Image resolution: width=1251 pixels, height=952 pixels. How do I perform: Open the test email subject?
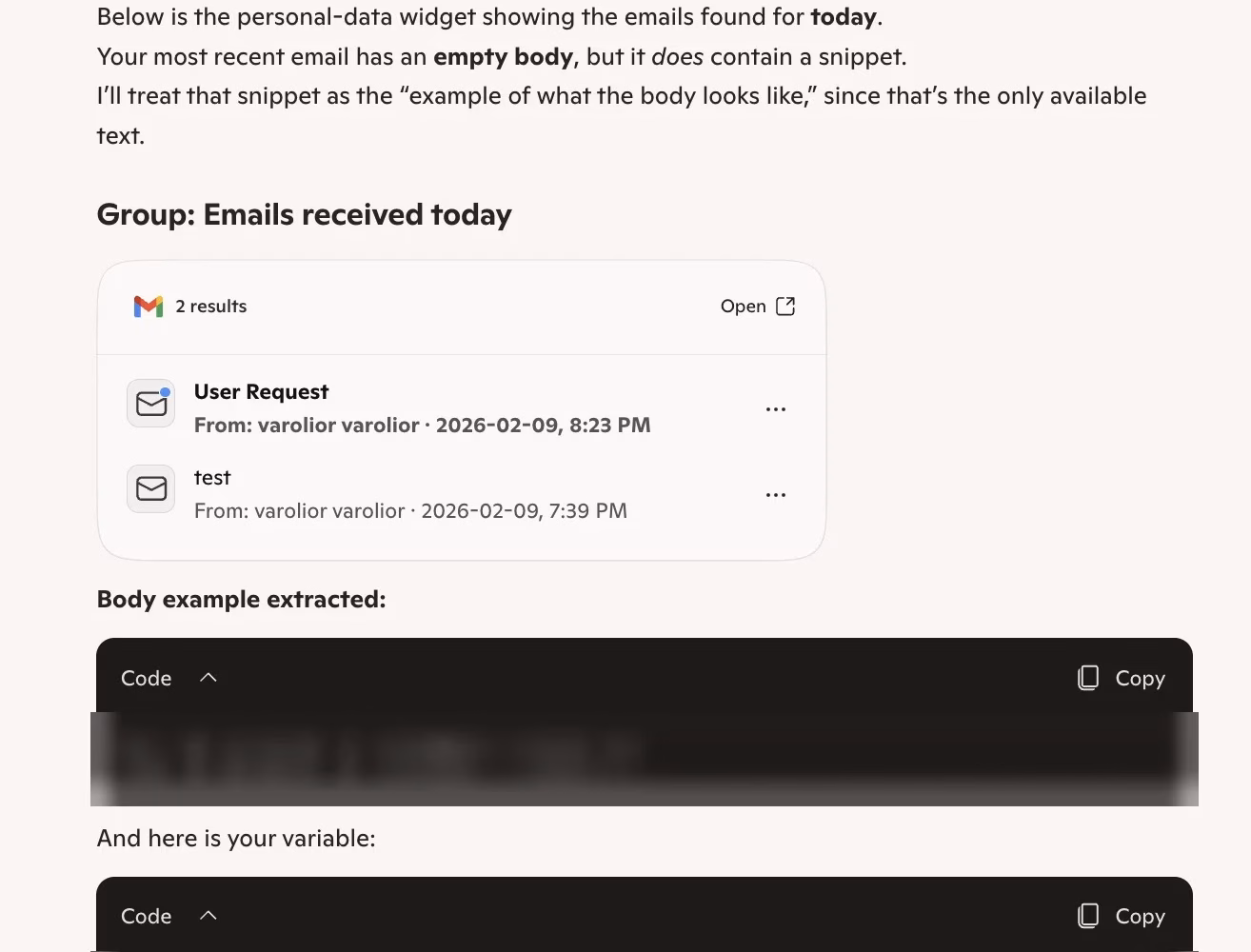click(212, 478)
